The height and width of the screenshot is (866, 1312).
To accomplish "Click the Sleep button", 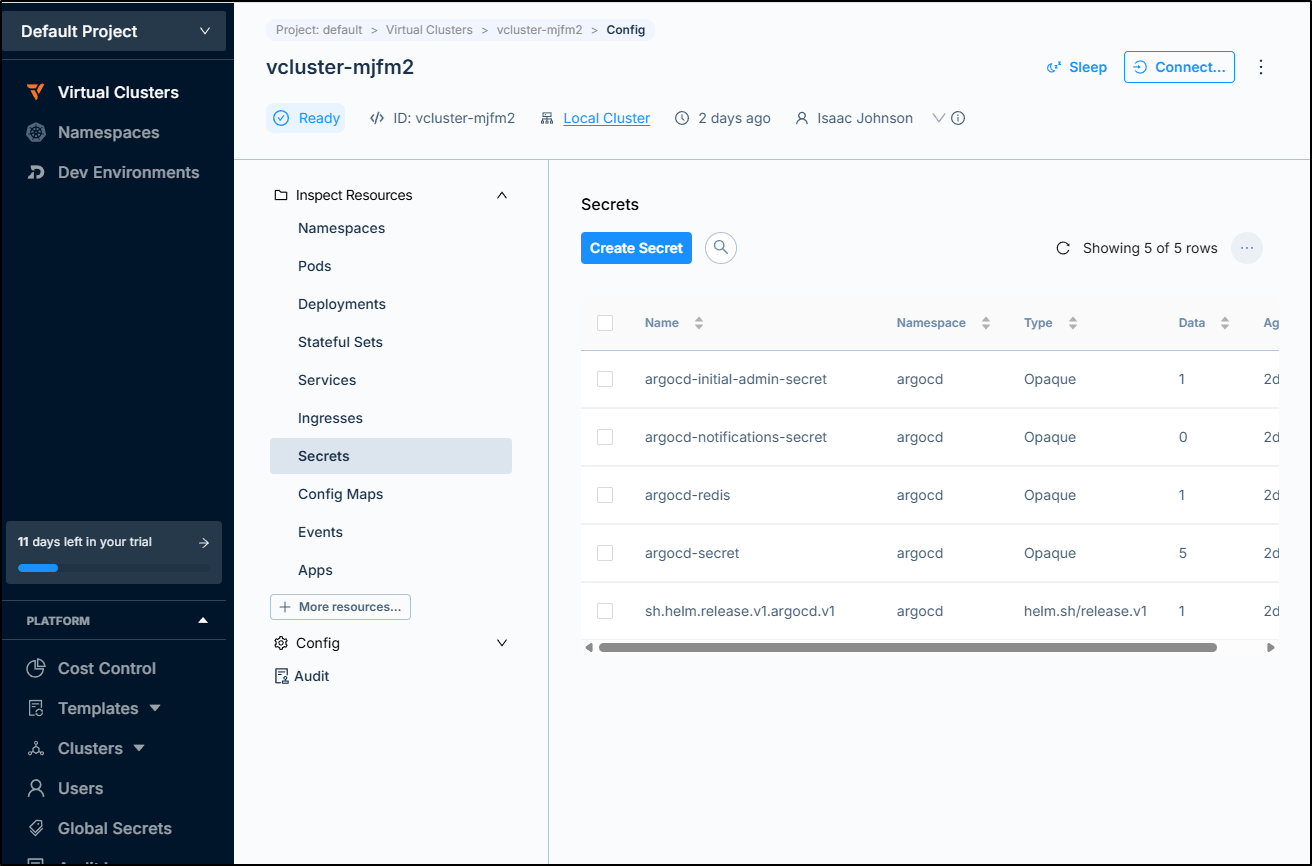I will coord(1076,67).
